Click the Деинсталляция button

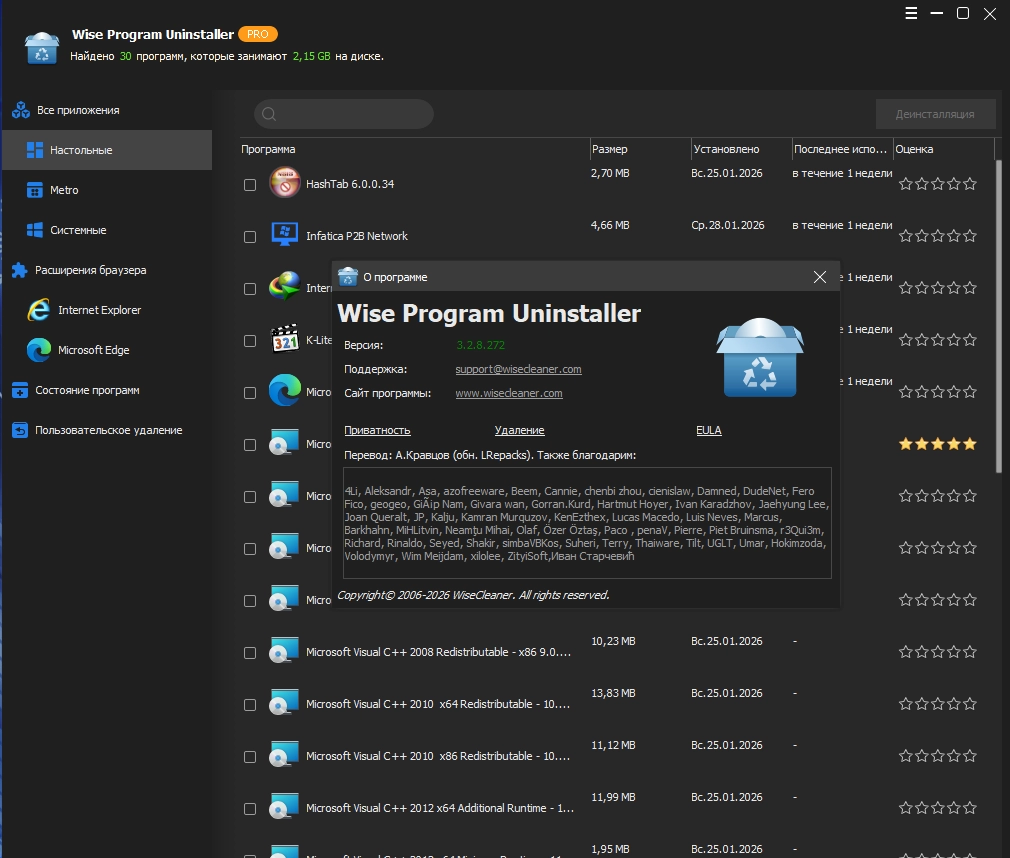coord(935,114)
